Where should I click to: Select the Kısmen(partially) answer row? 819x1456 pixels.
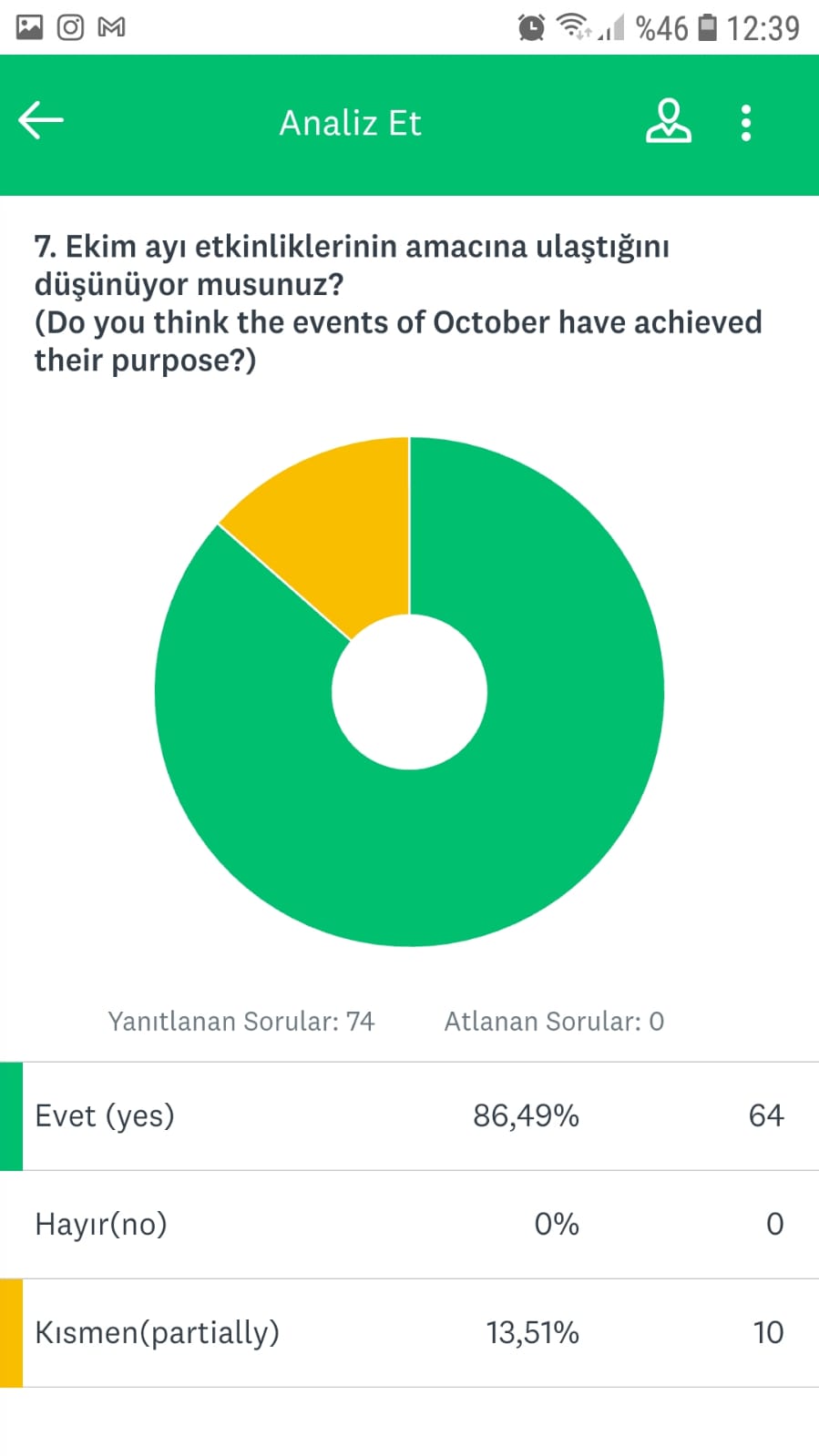410,1332
